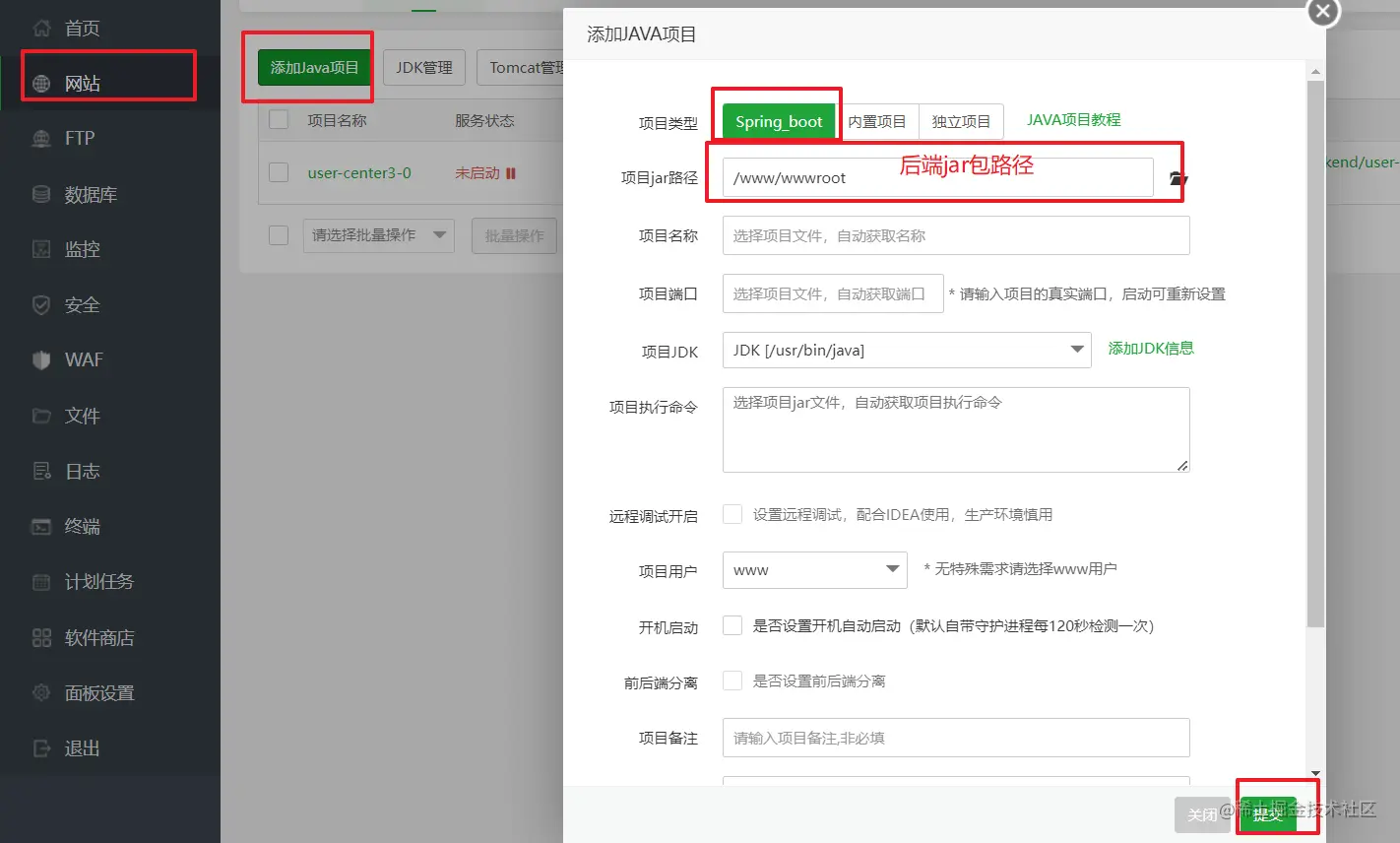1400x843 pixels.
Task: Open the JDK管理 button
Action: (424, 68)
